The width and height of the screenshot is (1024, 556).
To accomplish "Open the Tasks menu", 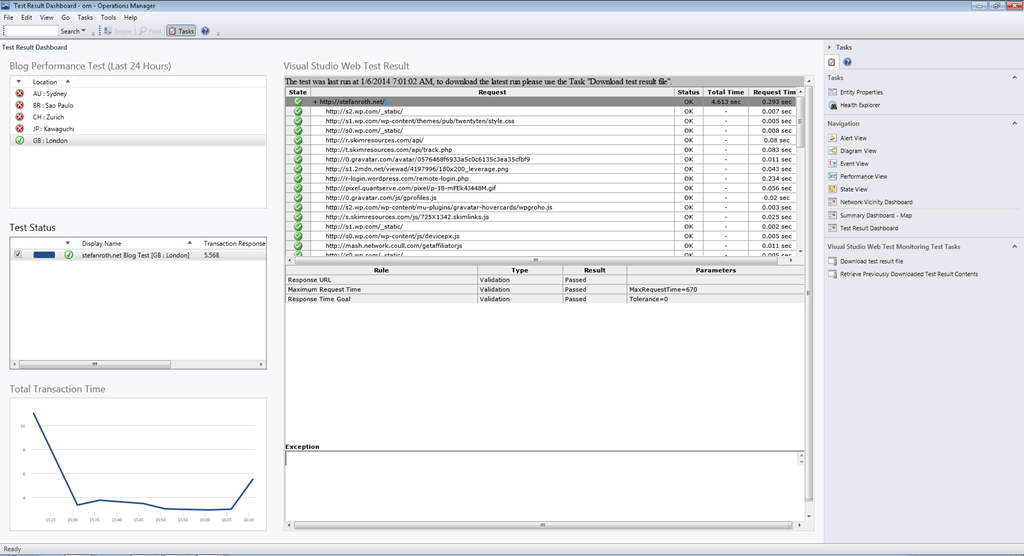I will pos(85,18).
